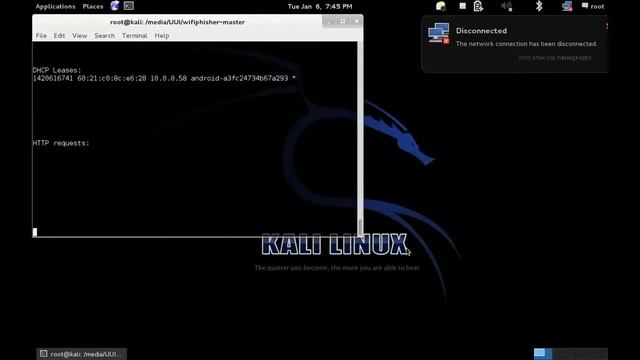
Task: Open the Terminal menu in menu bar
Action: click(134, 36)
